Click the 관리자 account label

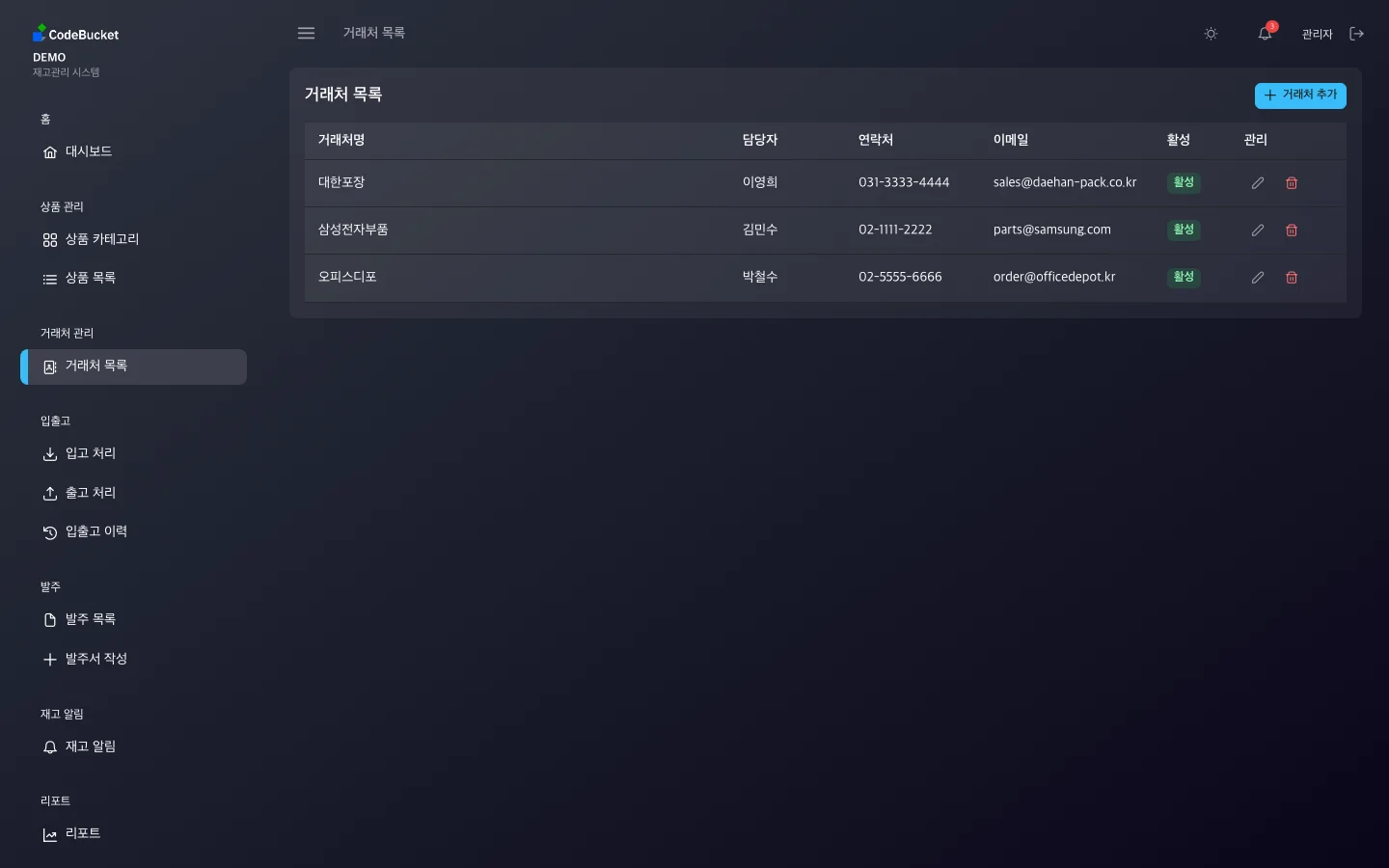(1316, 33)
